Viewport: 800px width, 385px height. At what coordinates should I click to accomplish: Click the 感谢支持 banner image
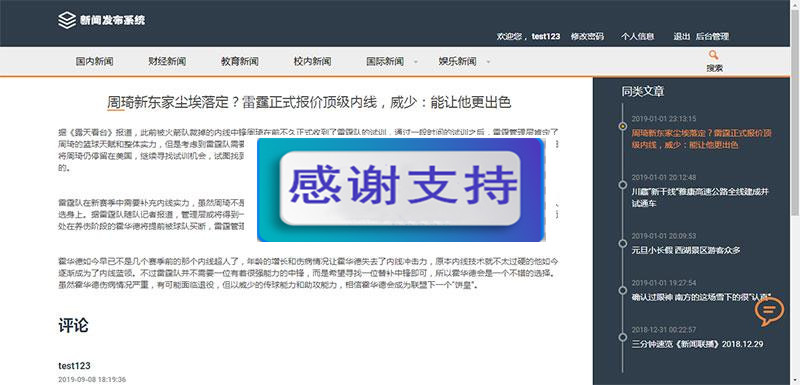click(x=401, y=190)
